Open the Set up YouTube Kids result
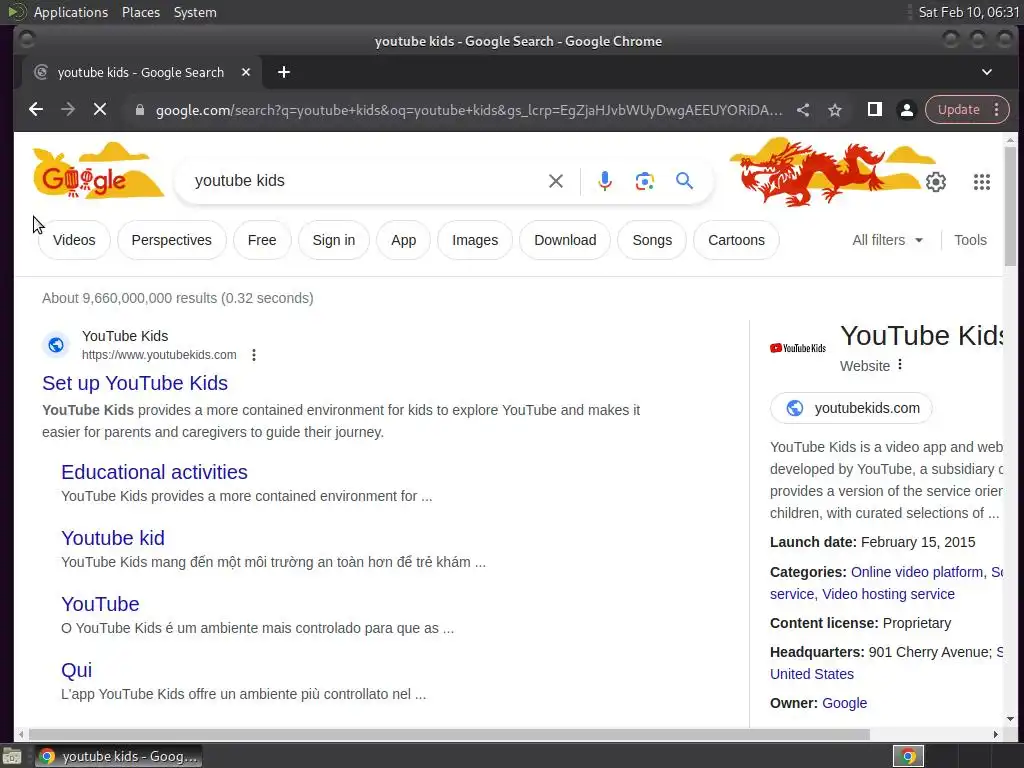 click(x=135, y=383)
